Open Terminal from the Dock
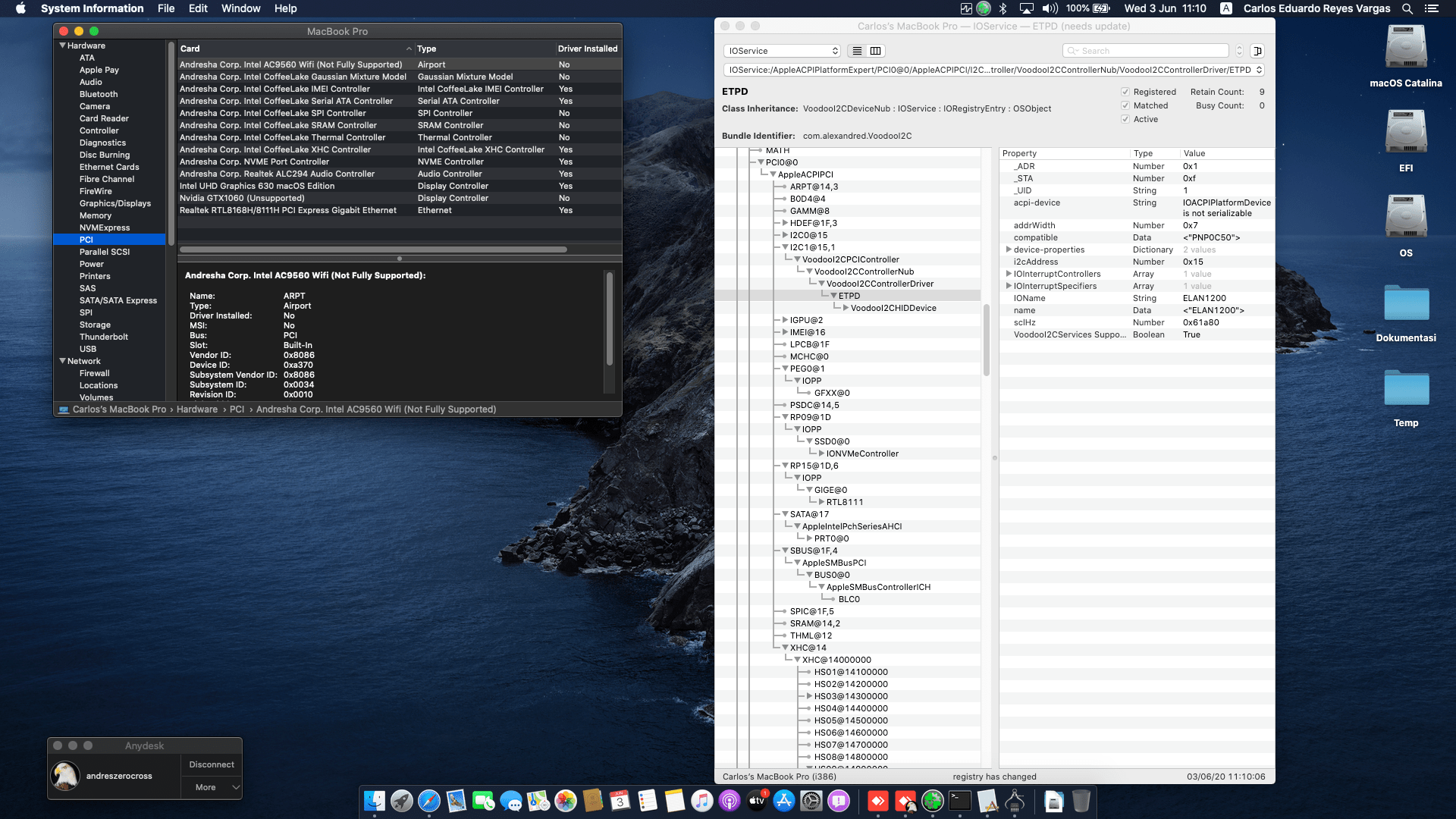 click(x=960, y=802)
